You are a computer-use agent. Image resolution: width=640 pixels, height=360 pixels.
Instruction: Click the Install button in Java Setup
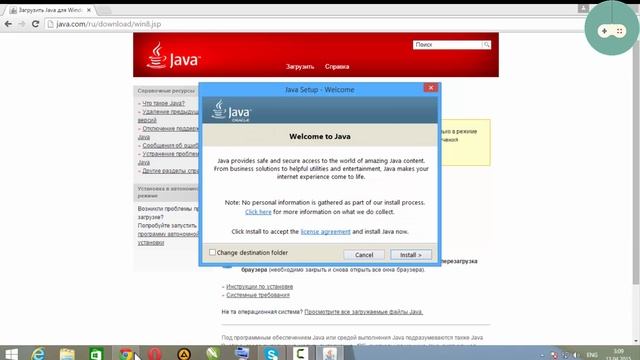click(411, 255)
